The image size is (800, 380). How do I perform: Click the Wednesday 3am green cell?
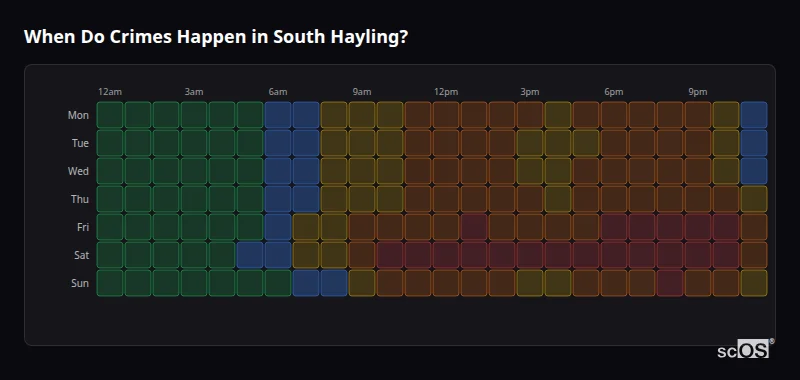coord(194,171)
